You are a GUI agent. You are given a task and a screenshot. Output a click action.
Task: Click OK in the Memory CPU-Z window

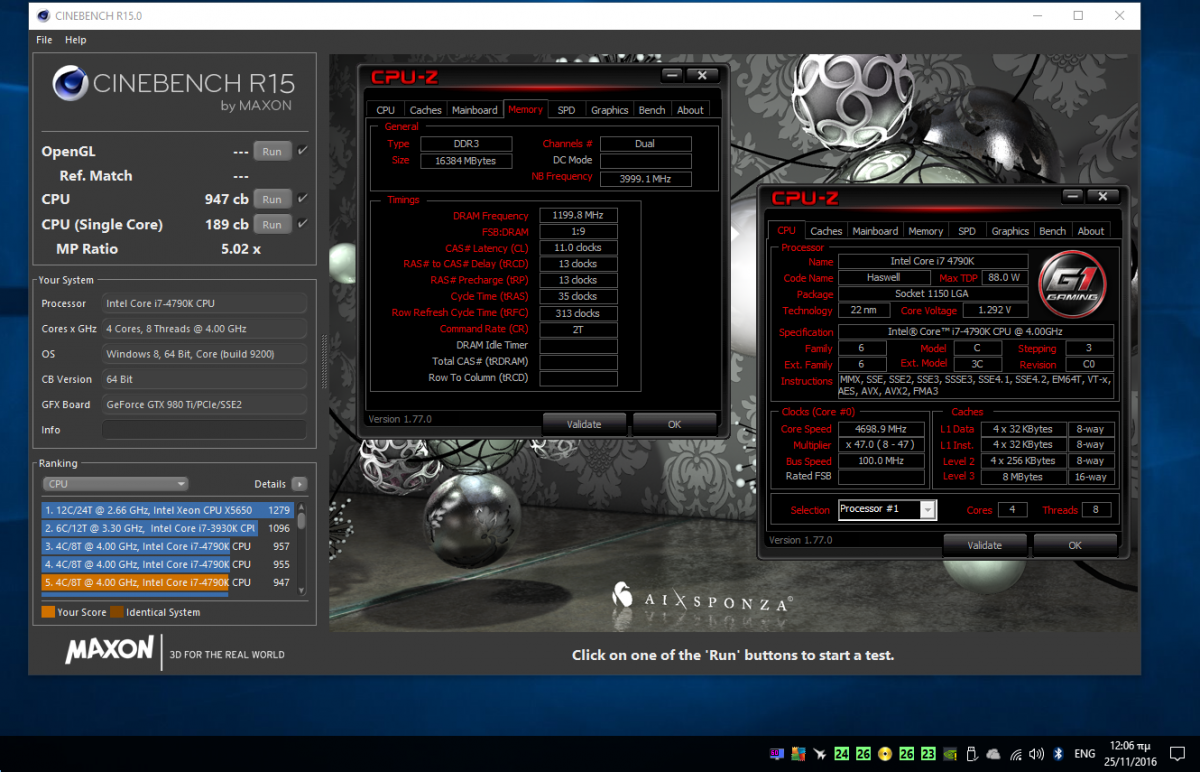674,424
